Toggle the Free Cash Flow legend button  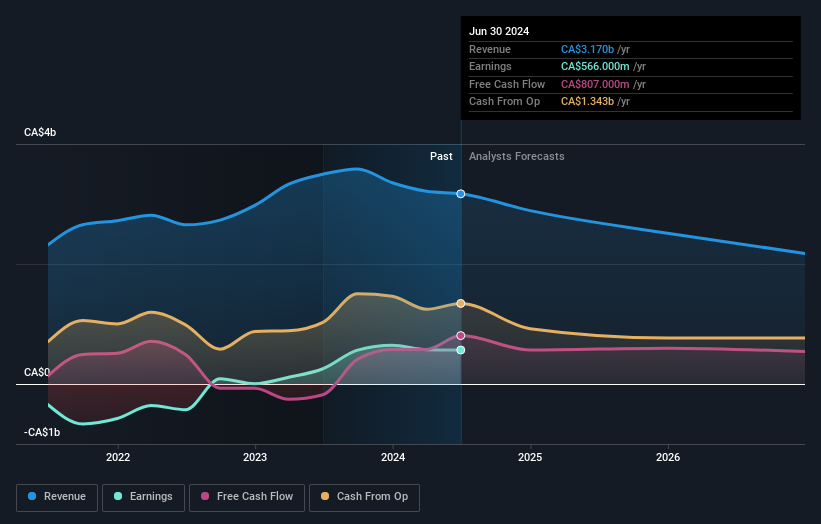247,497
